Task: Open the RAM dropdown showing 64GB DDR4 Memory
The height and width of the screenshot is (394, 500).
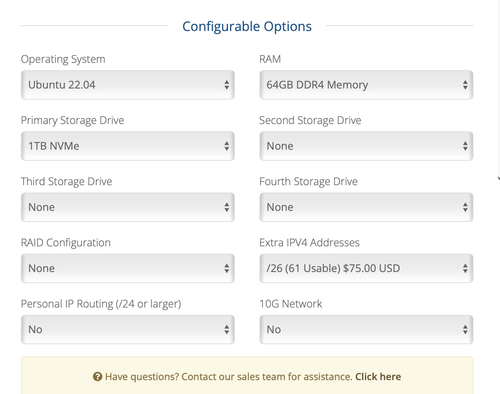Action: (366, 85)
